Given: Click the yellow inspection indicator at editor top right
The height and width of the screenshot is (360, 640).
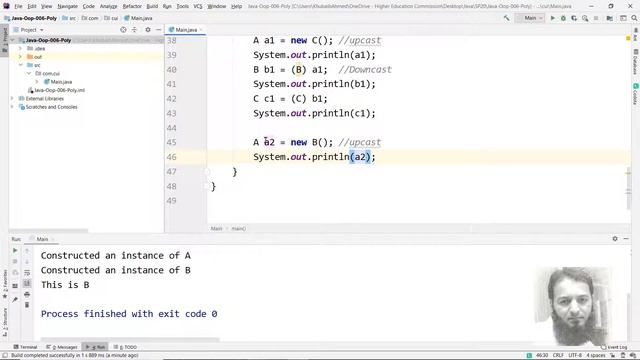Looking at the screenshot, I should click(x=628, y=38).
